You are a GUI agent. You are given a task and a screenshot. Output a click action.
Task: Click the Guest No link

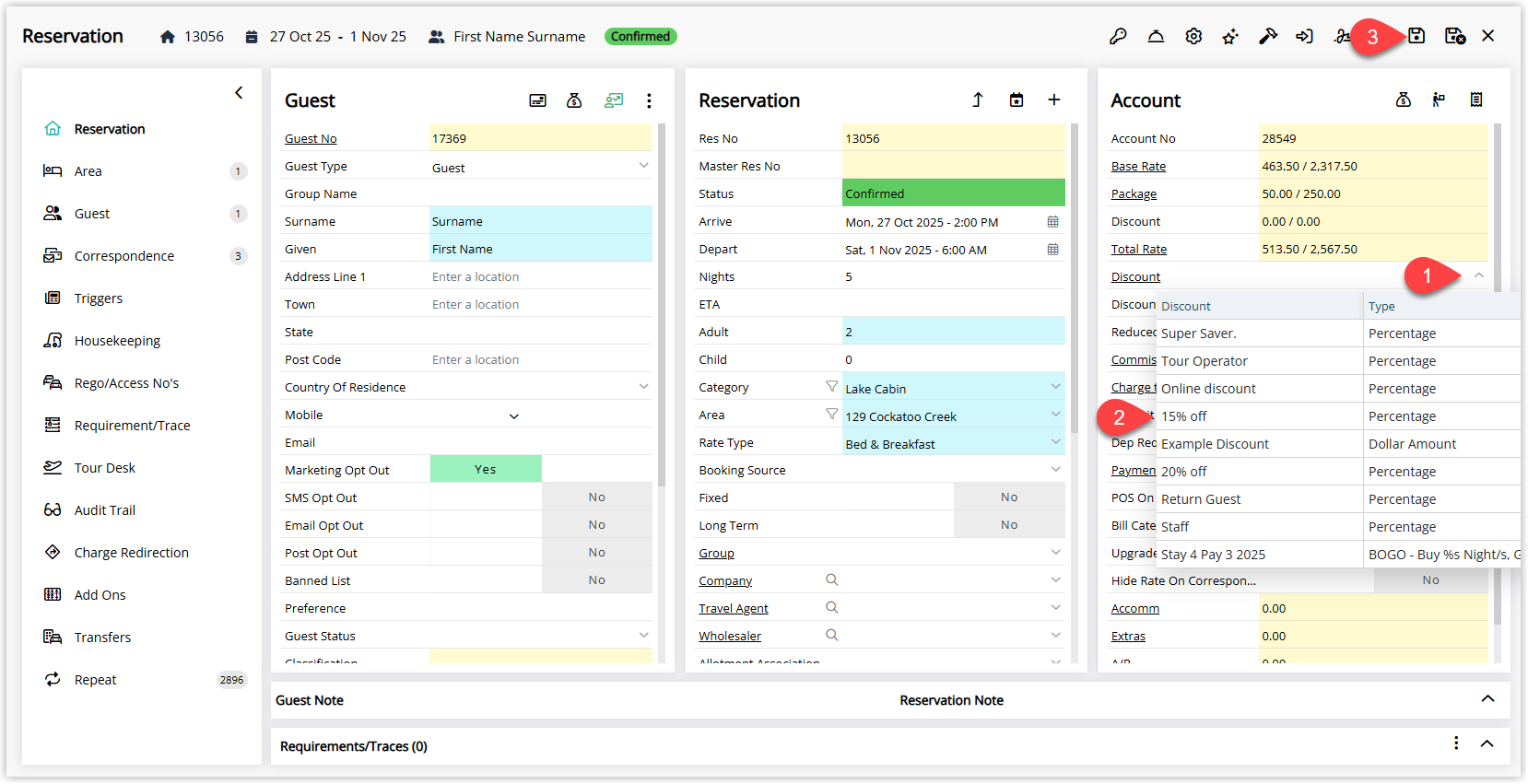[x=311, y=139]
